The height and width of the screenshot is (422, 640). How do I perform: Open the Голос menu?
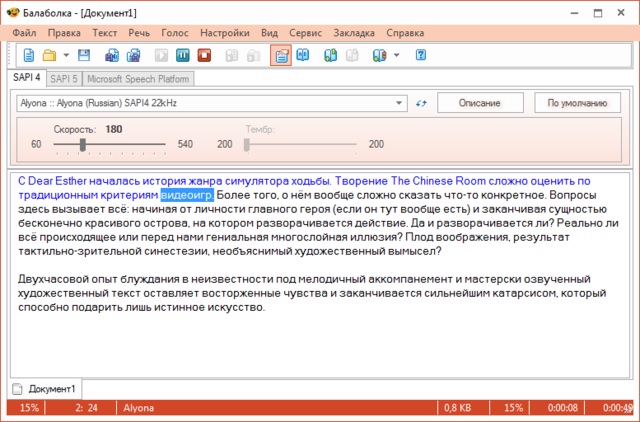pos(173,33)
